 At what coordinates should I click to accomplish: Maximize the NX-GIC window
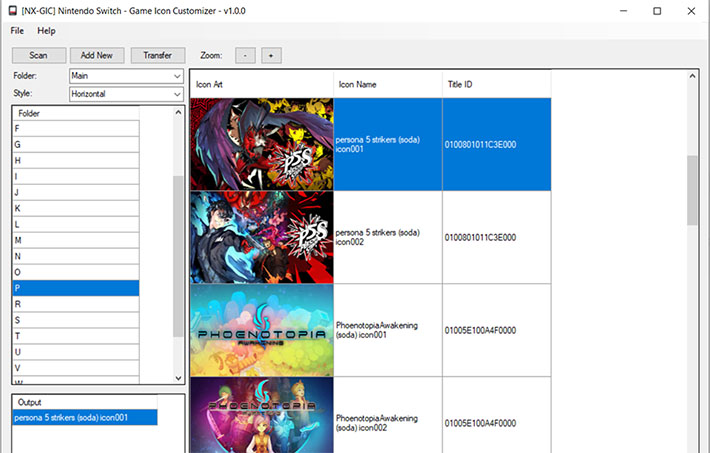[657, 11]
